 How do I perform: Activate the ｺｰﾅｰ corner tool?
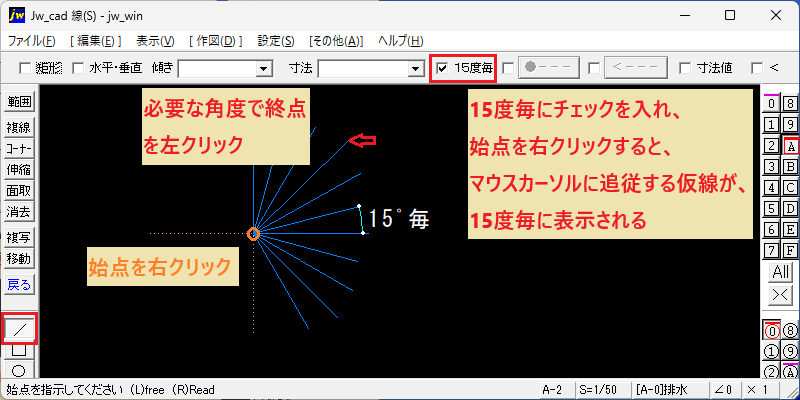(x=19, y=149)
